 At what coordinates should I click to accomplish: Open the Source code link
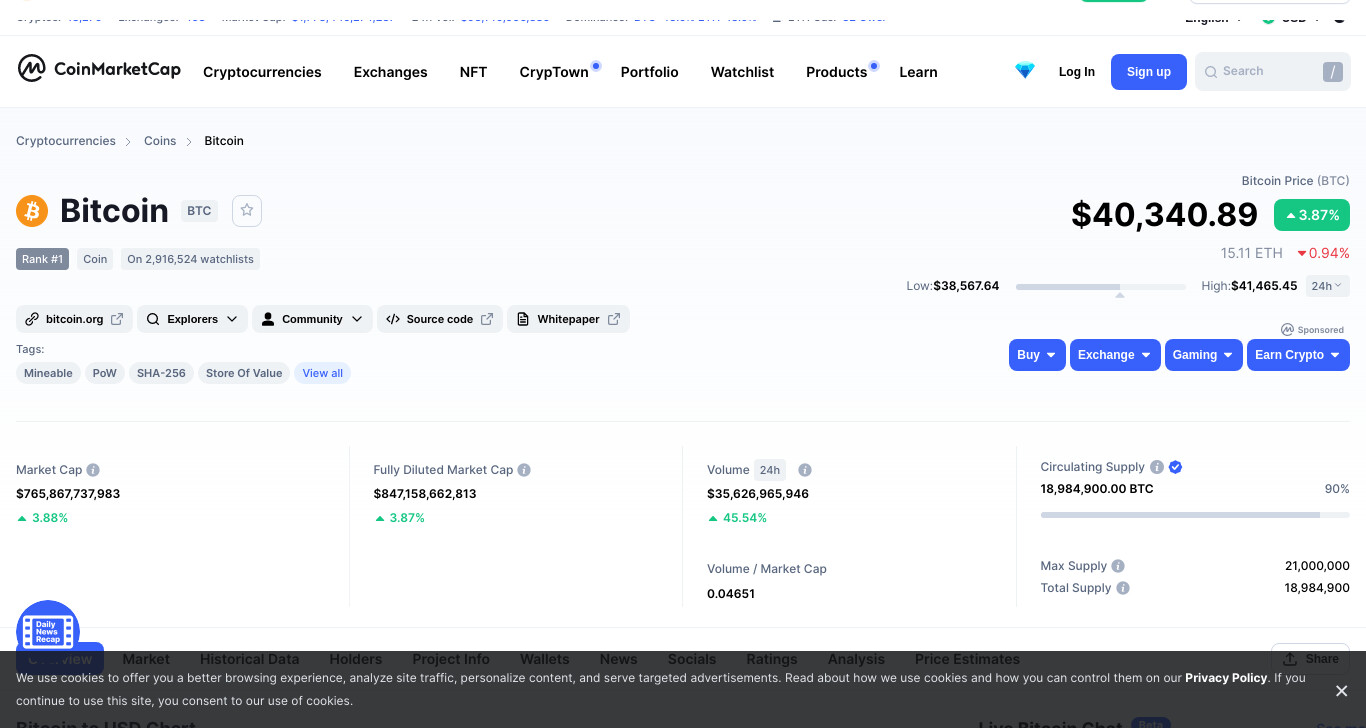(x=439, y=319)
